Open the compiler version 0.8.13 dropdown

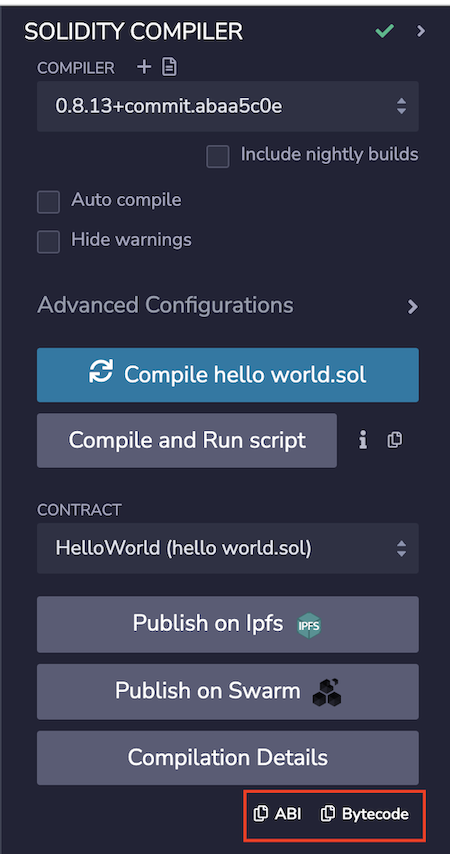tap(228, 106)
